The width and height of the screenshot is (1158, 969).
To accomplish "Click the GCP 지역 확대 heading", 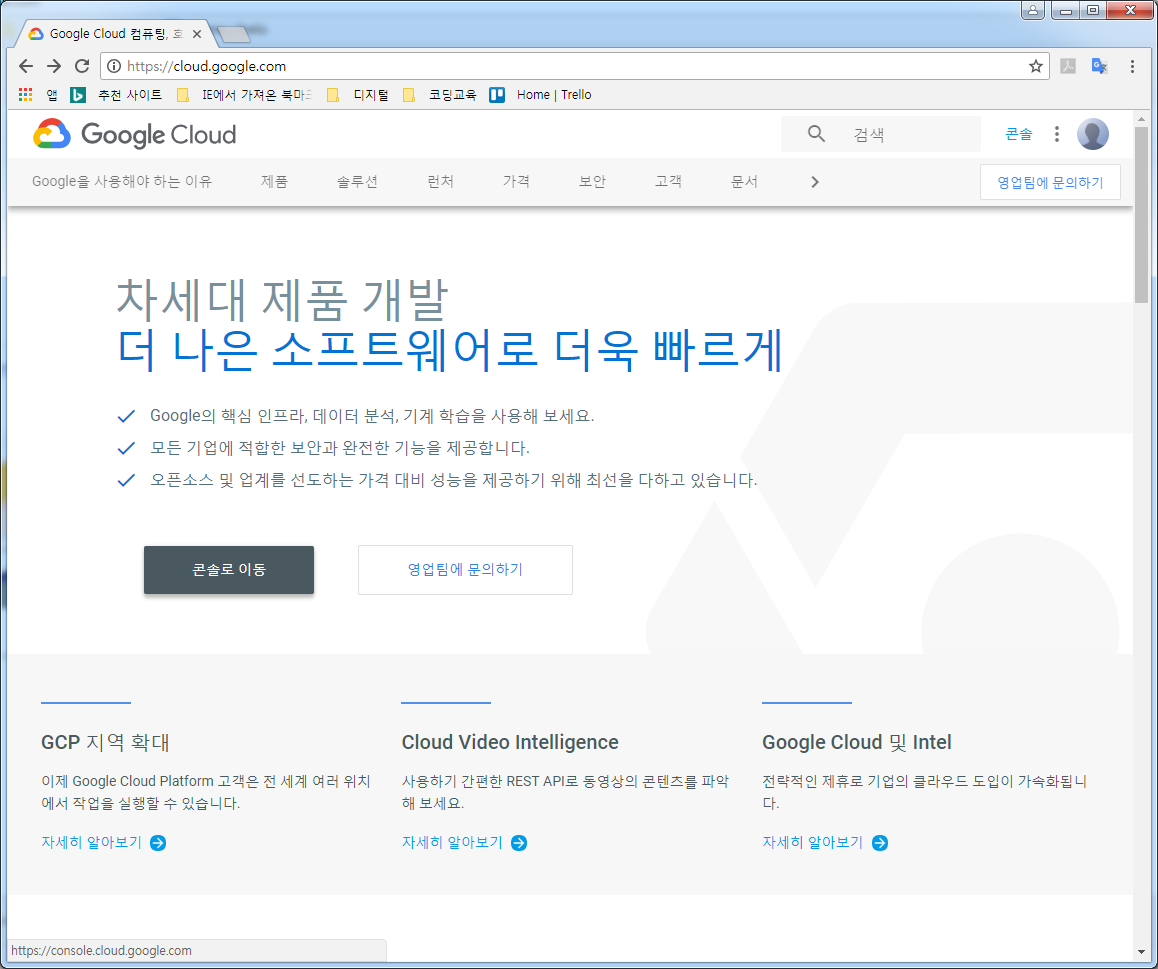I will 106,742.
